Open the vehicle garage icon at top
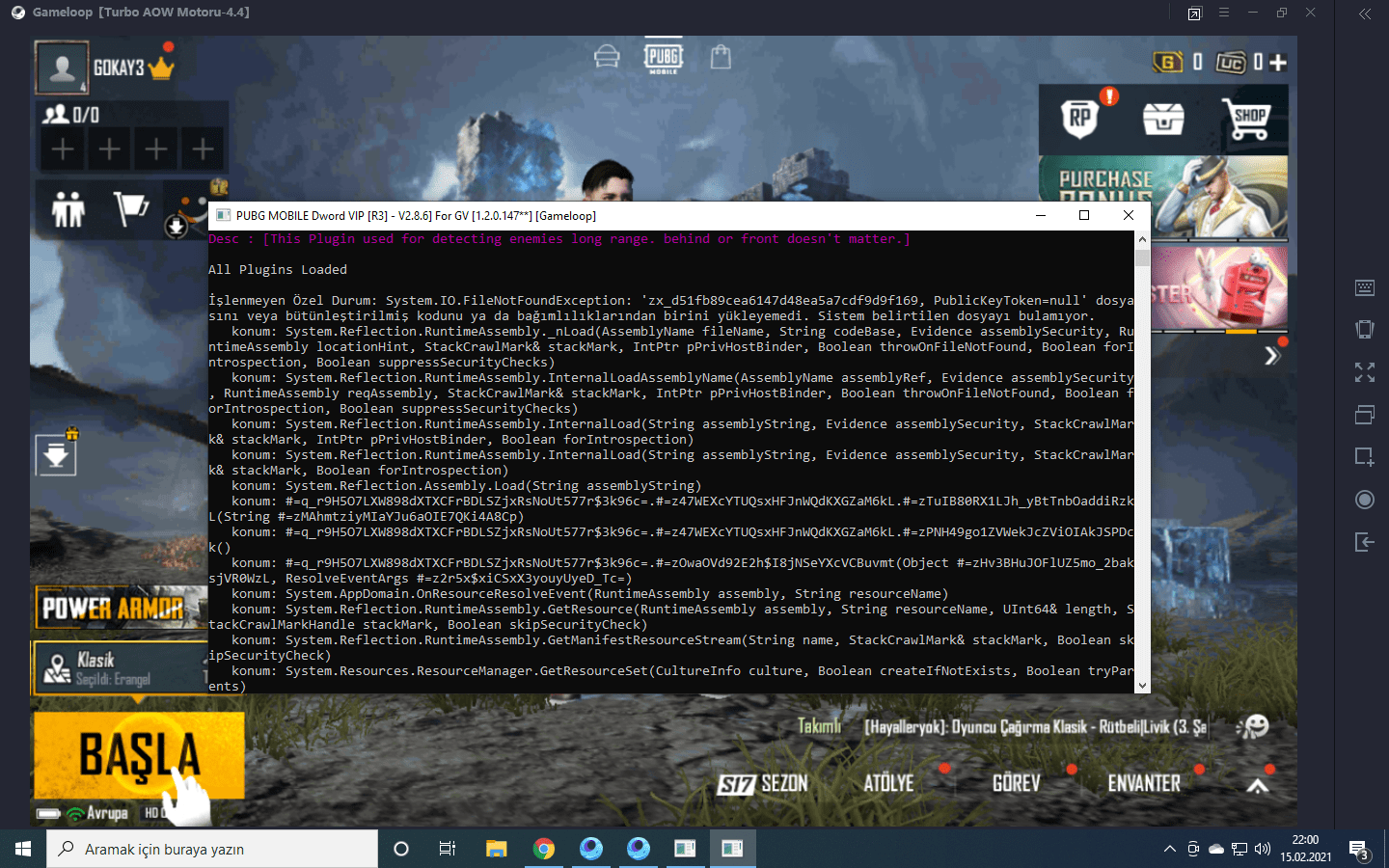The width and height of the screenshot is (1389, 868). [607, 57]
